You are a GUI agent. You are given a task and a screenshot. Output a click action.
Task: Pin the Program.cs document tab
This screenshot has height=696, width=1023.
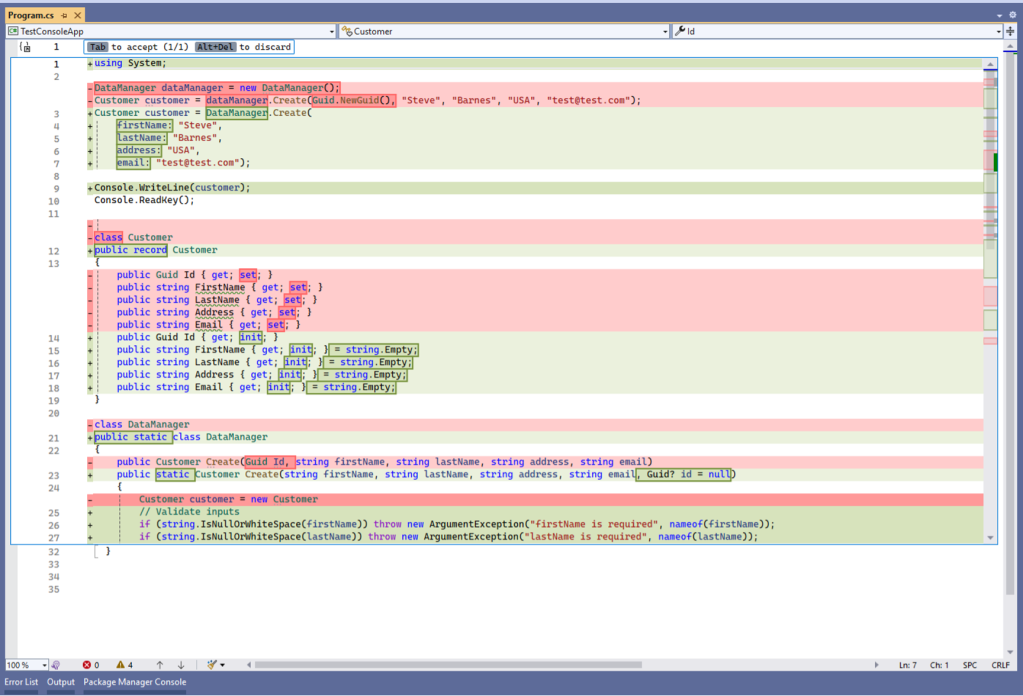(62, 15)
